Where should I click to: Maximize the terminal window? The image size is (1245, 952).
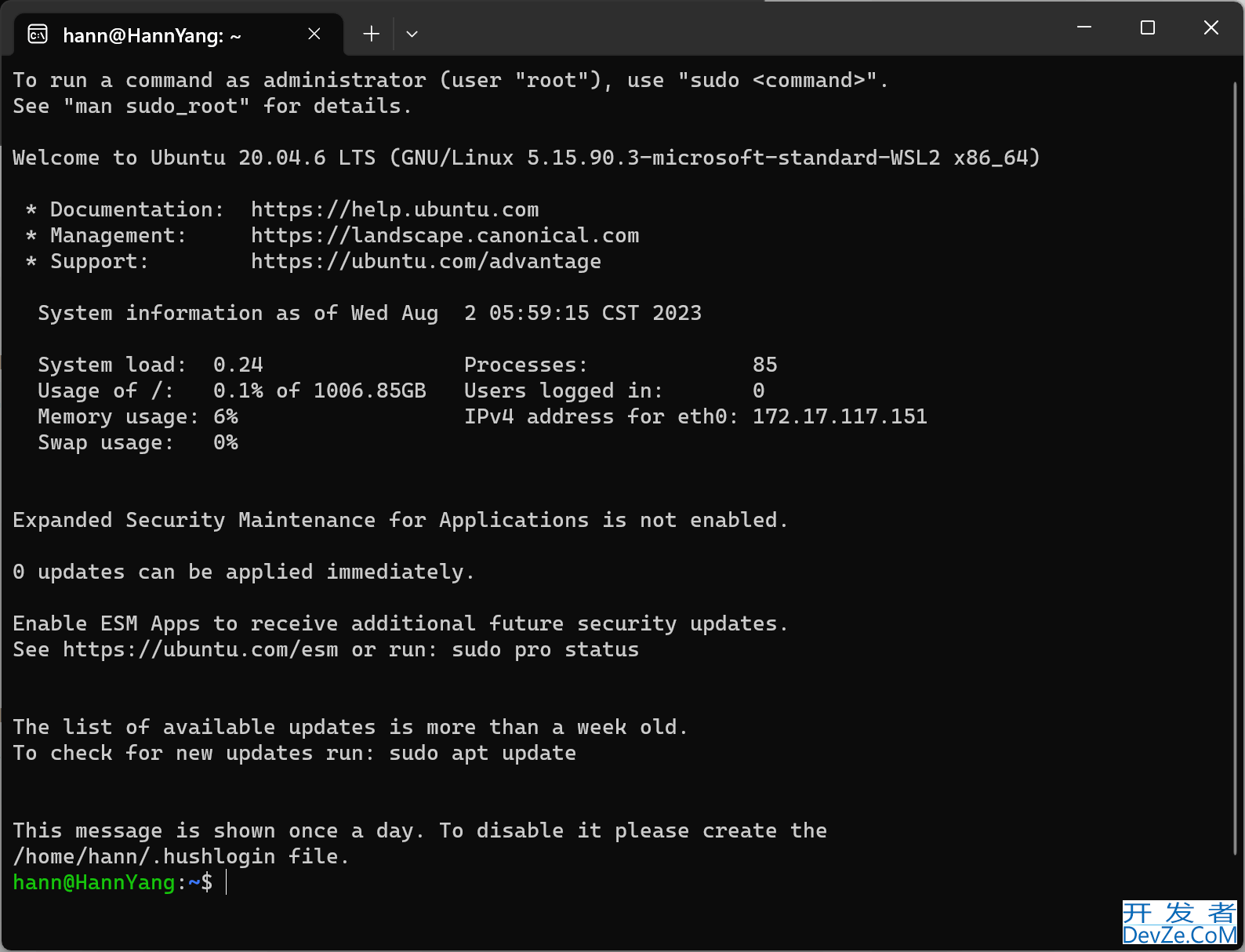[x=1148, y=27]
